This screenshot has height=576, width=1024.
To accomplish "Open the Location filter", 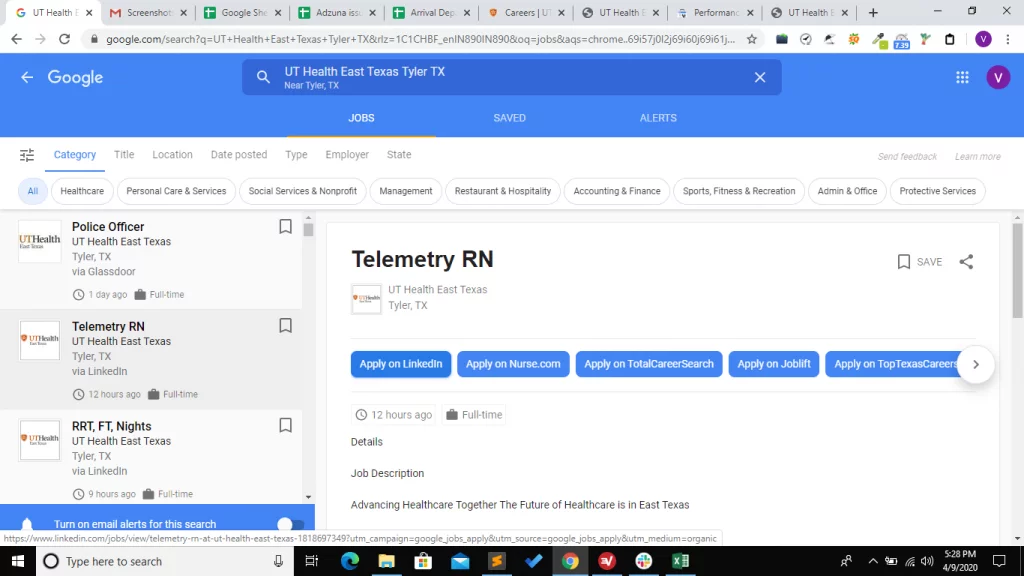I will coord(172,155).
